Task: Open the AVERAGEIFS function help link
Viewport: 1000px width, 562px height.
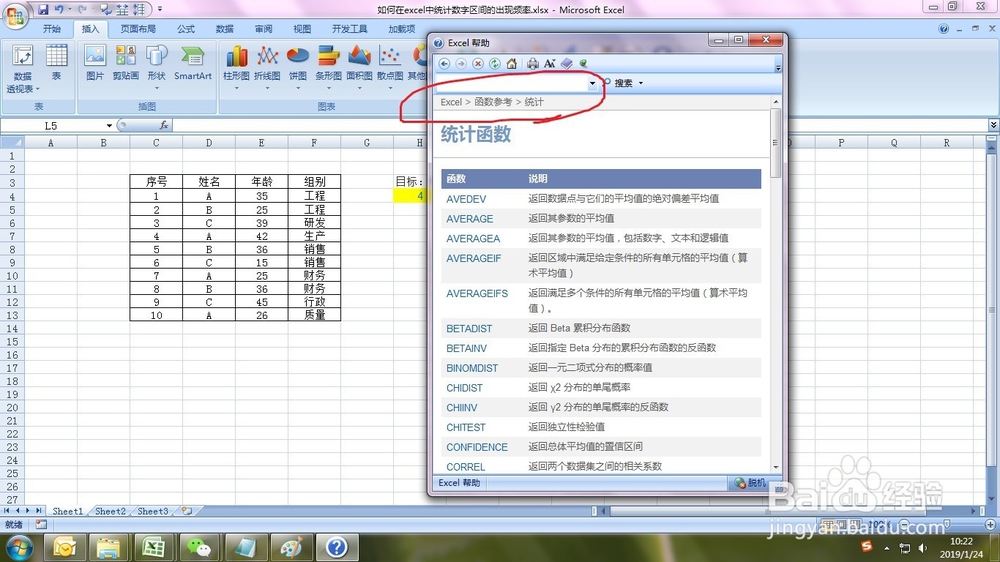Action: point(477,293)
